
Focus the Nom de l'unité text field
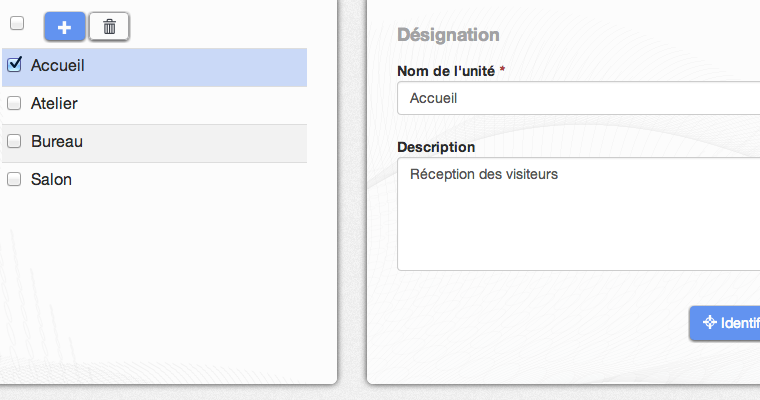(x=579, y=98)
